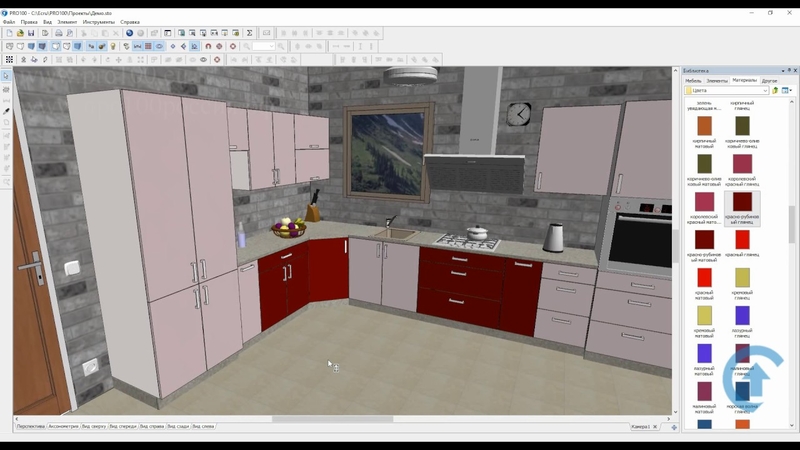
Task: Switch to the Мебель library tab
Action: [x=694, y=80]
